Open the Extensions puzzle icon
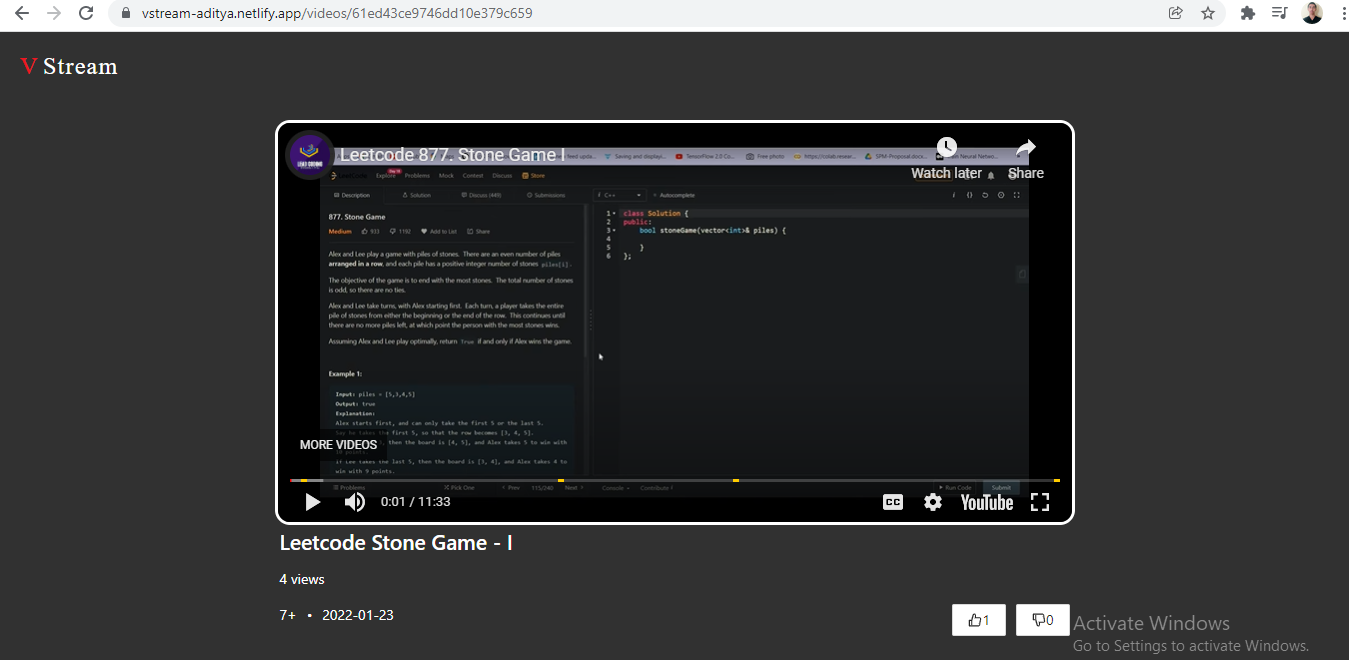Screen dimensions: 1349x660 coord(1248,14)
